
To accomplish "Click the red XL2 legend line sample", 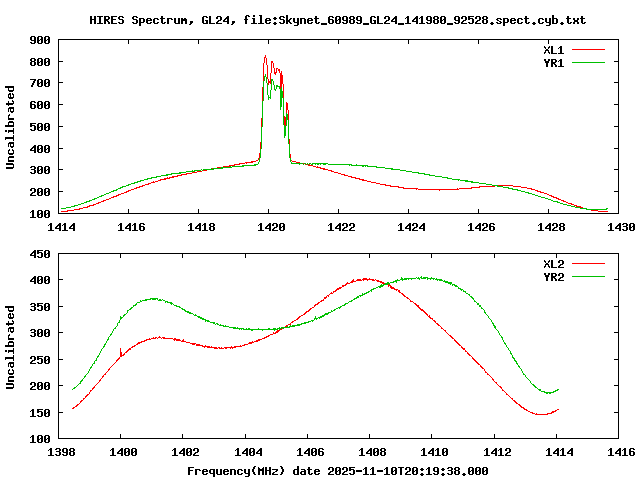I will 588,264.
